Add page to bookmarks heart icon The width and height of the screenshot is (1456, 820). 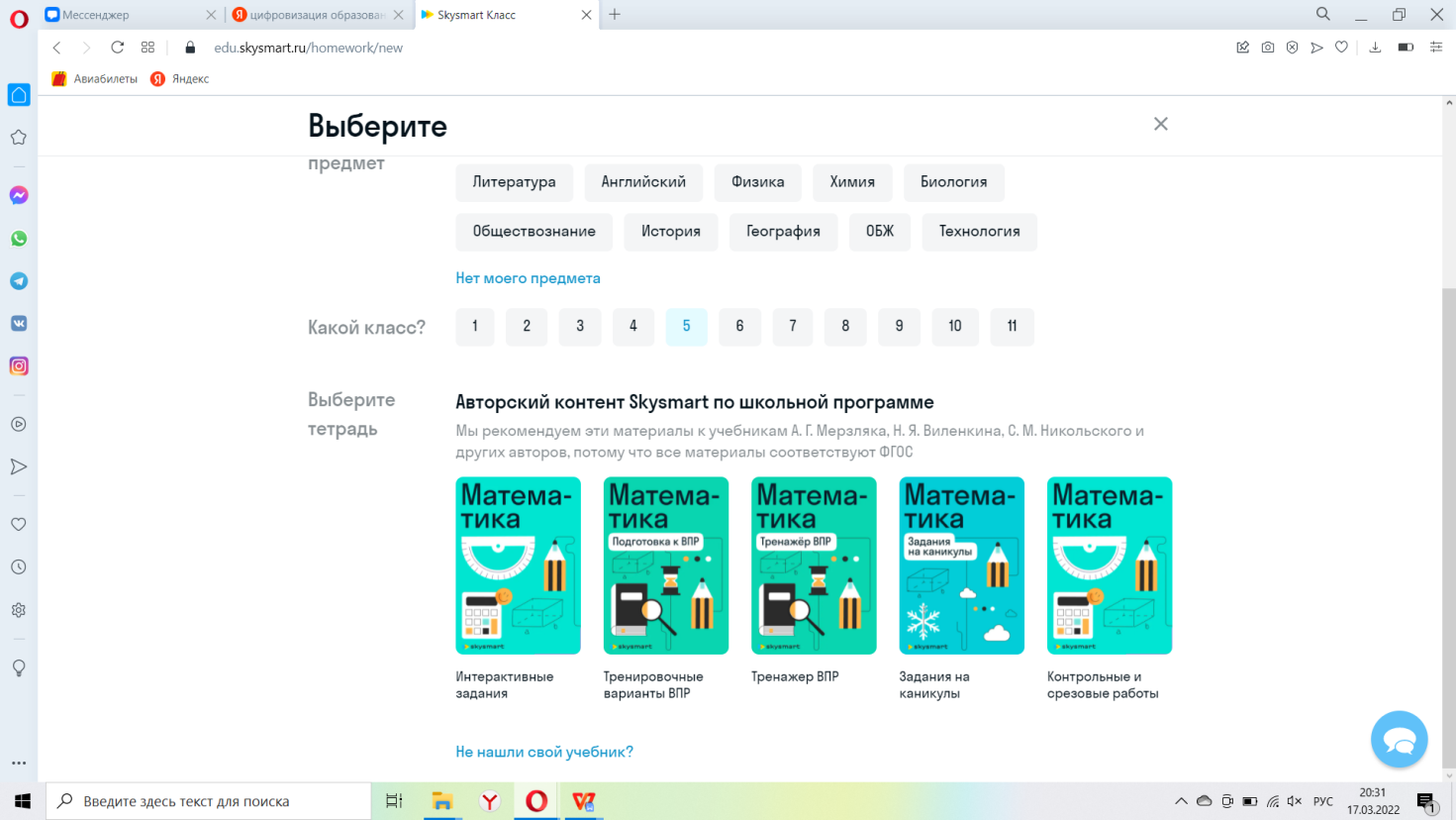point(1341,48)
